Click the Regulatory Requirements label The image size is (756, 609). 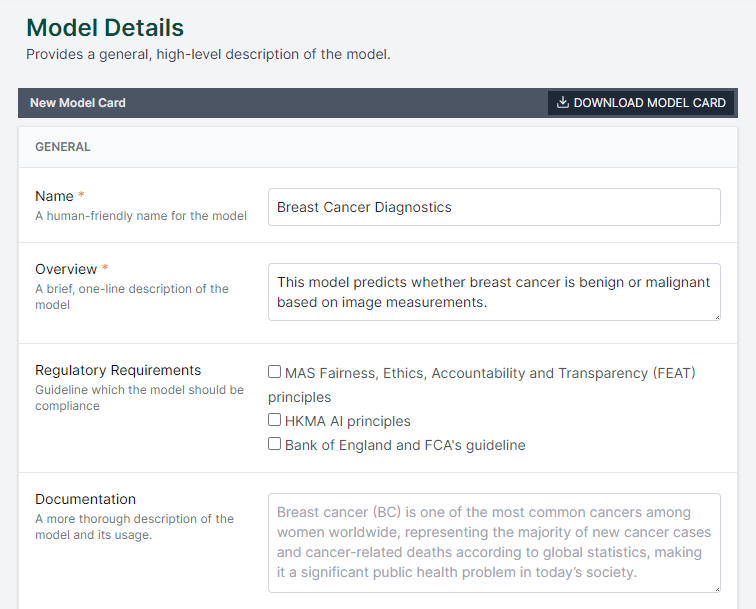coord(118,370)
